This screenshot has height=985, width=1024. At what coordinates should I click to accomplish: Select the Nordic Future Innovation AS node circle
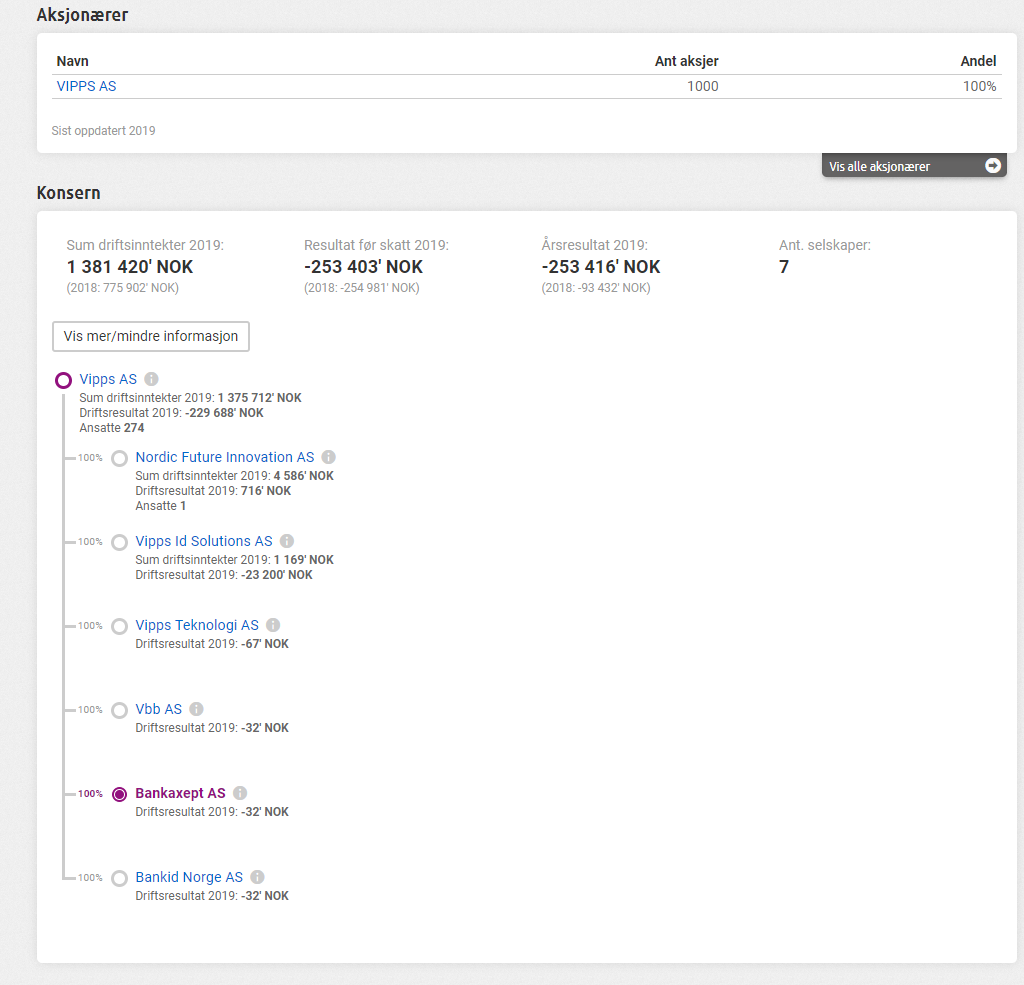120,459
